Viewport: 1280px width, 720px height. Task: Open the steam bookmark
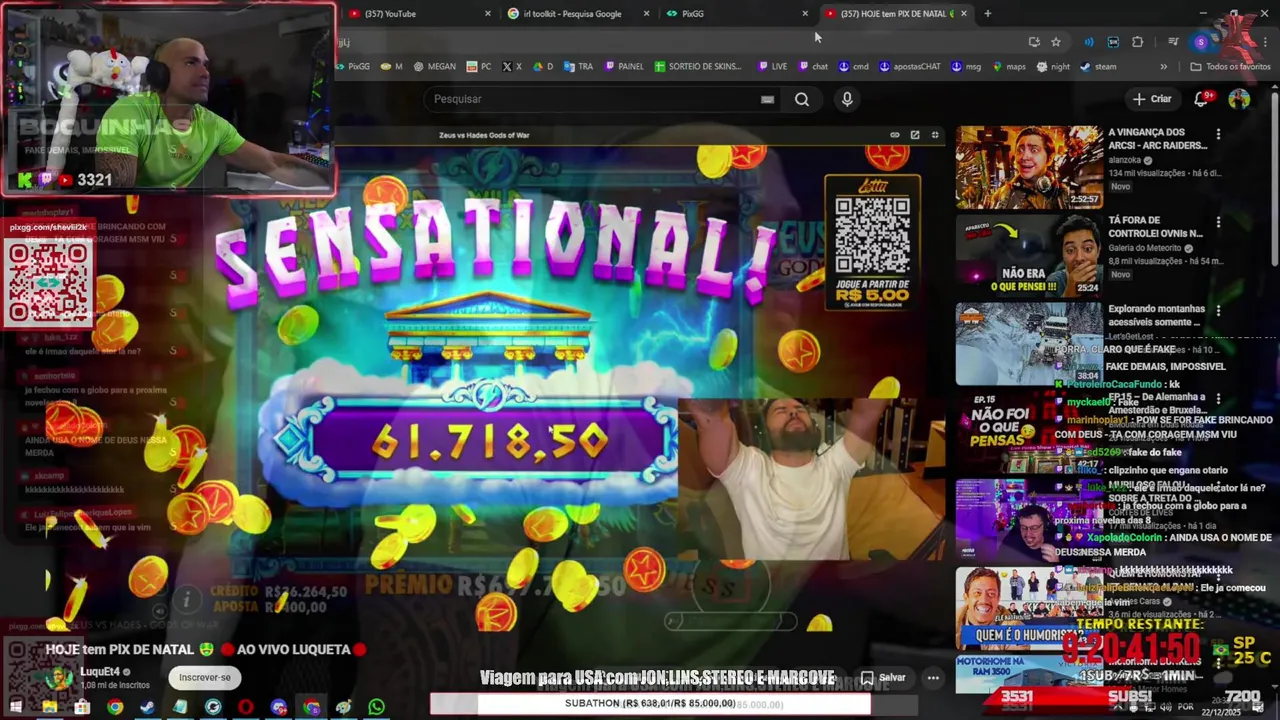pyautogui.click(x=1098, y=67)
